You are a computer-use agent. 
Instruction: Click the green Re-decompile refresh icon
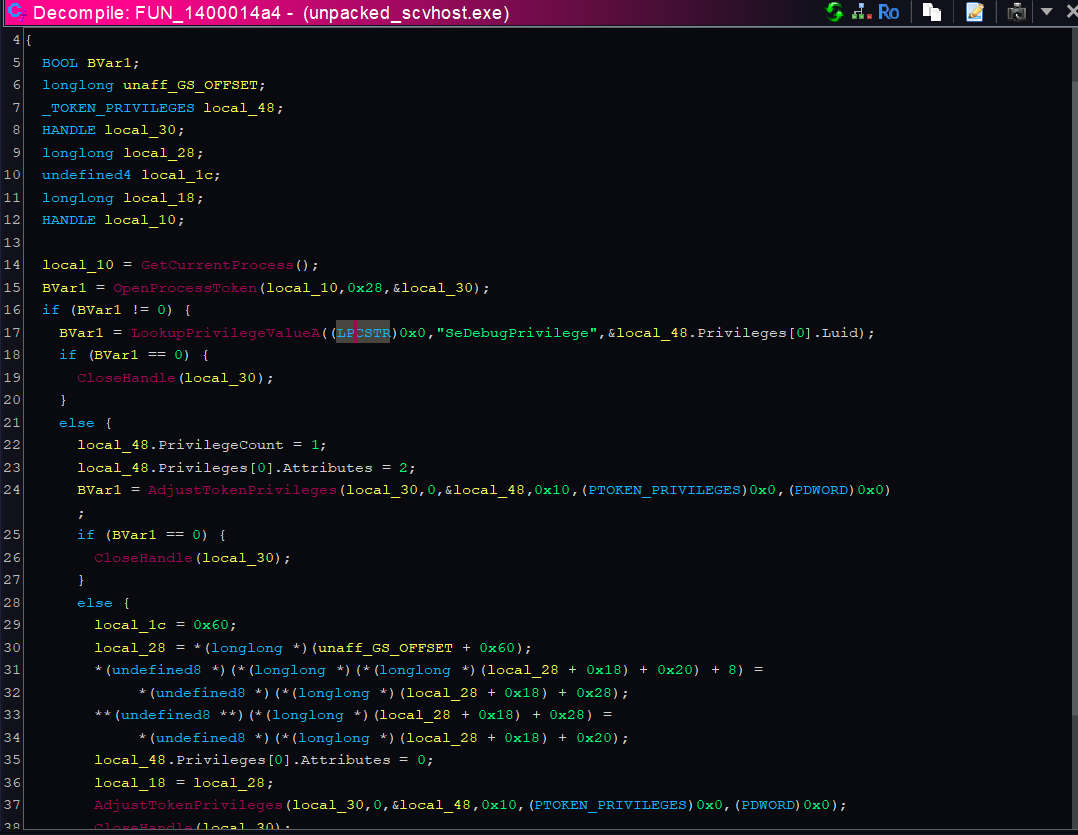[834, 12]
